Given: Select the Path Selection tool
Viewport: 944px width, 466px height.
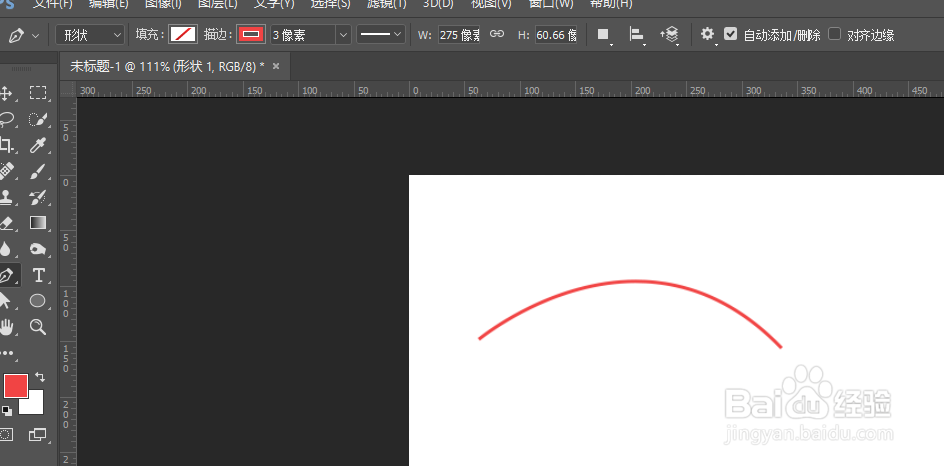Looking at the screenshot, I should pos(6,301).
